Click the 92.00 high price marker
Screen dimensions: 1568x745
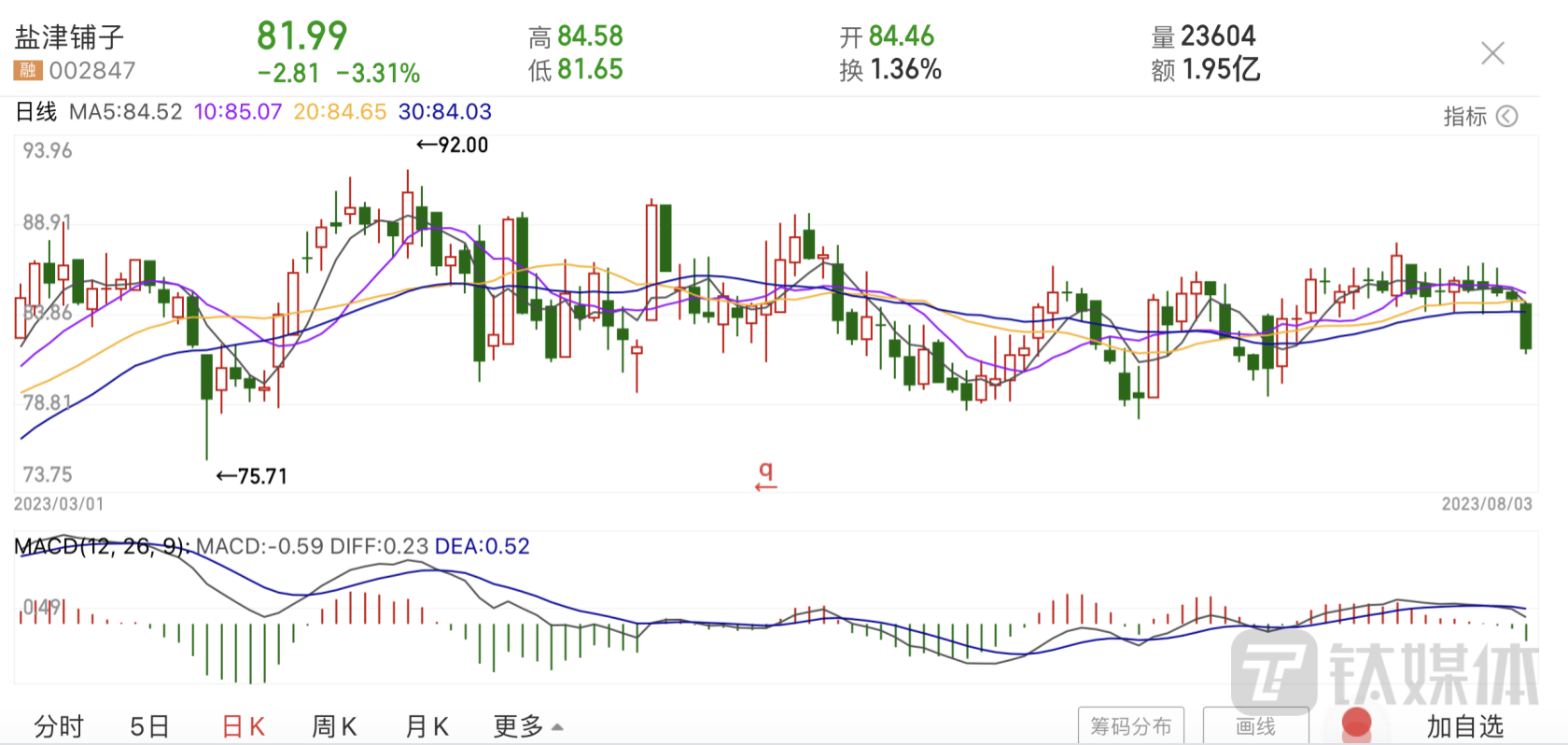pyautogui.click(x=453, y=145)
